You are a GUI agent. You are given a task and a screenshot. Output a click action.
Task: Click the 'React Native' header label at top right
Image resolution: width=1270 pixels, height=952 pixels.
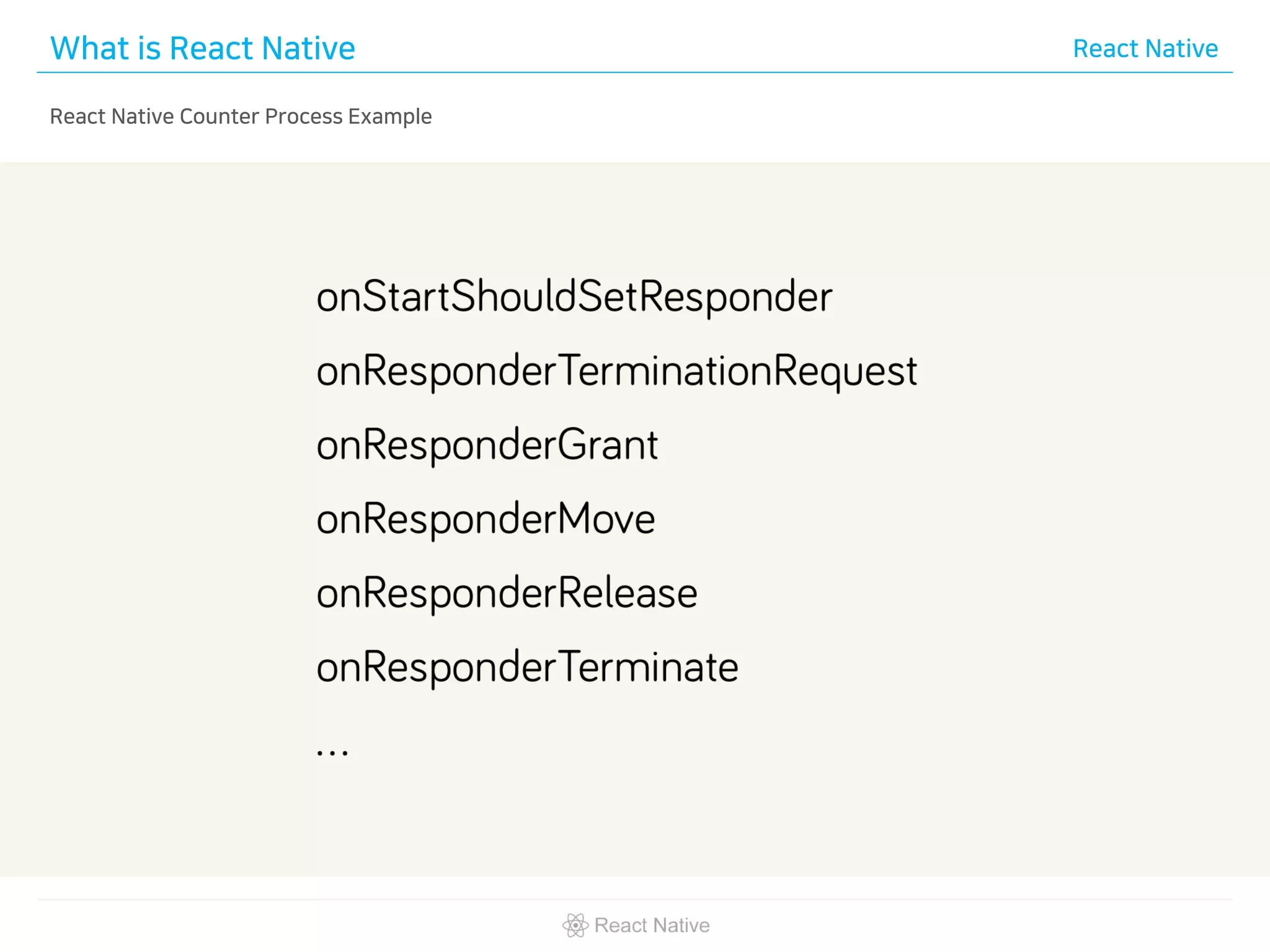click(1145, 48)
